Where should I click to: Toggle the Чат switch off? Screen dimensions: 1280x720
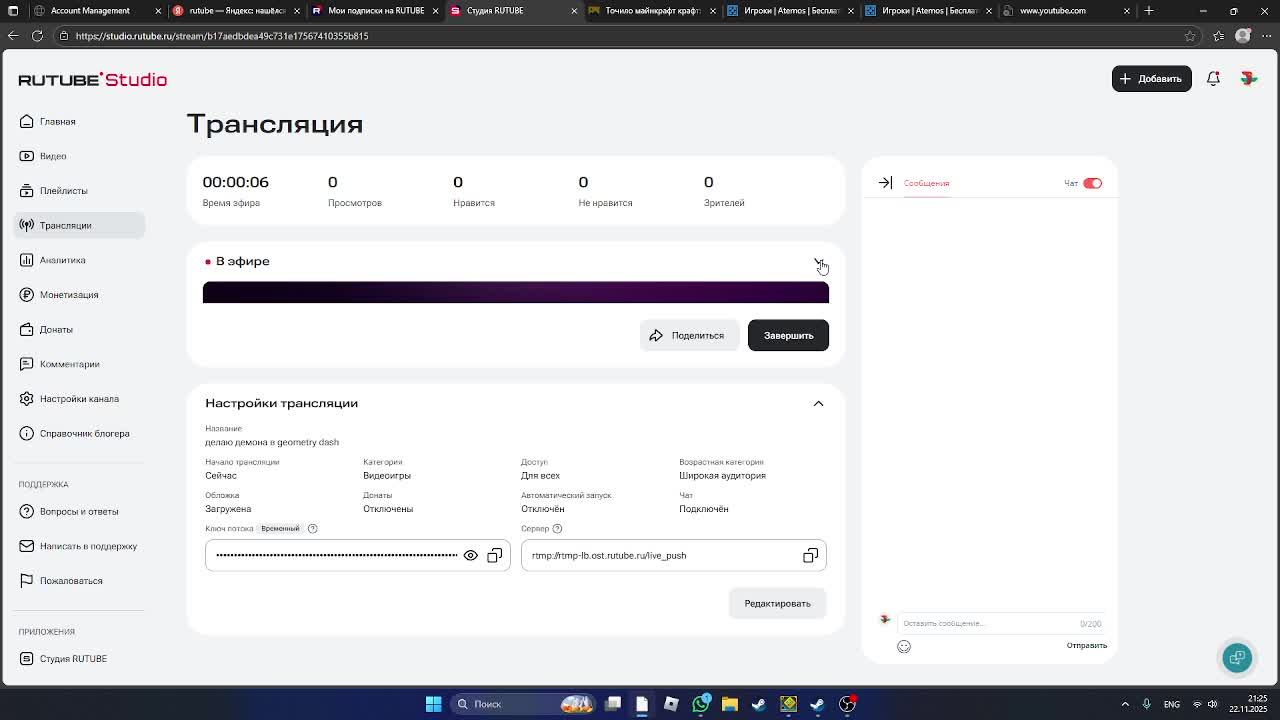(1092, 183)
